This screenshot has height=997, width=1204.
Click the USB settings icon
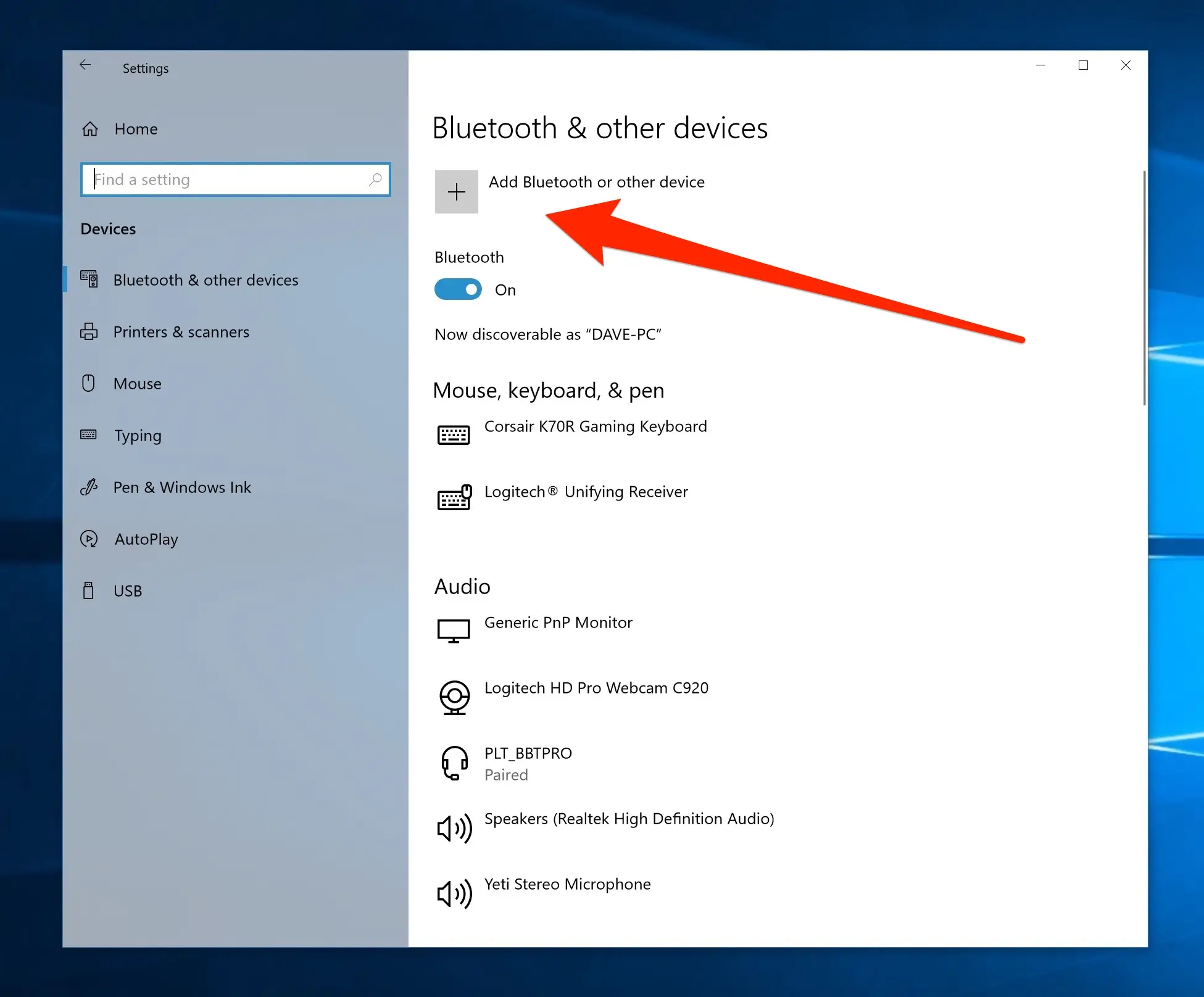89,590
